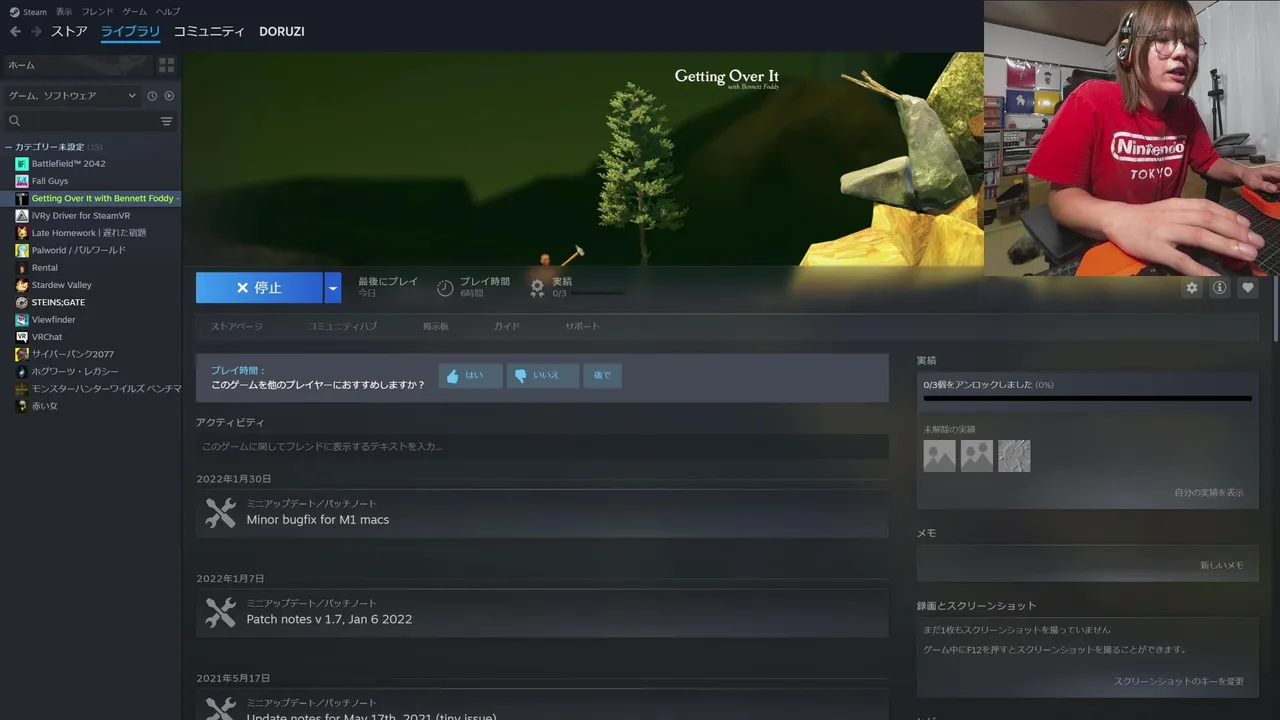Click activity text input field
The width and height of the screenshot is (1280, 720).
point(542,446)
